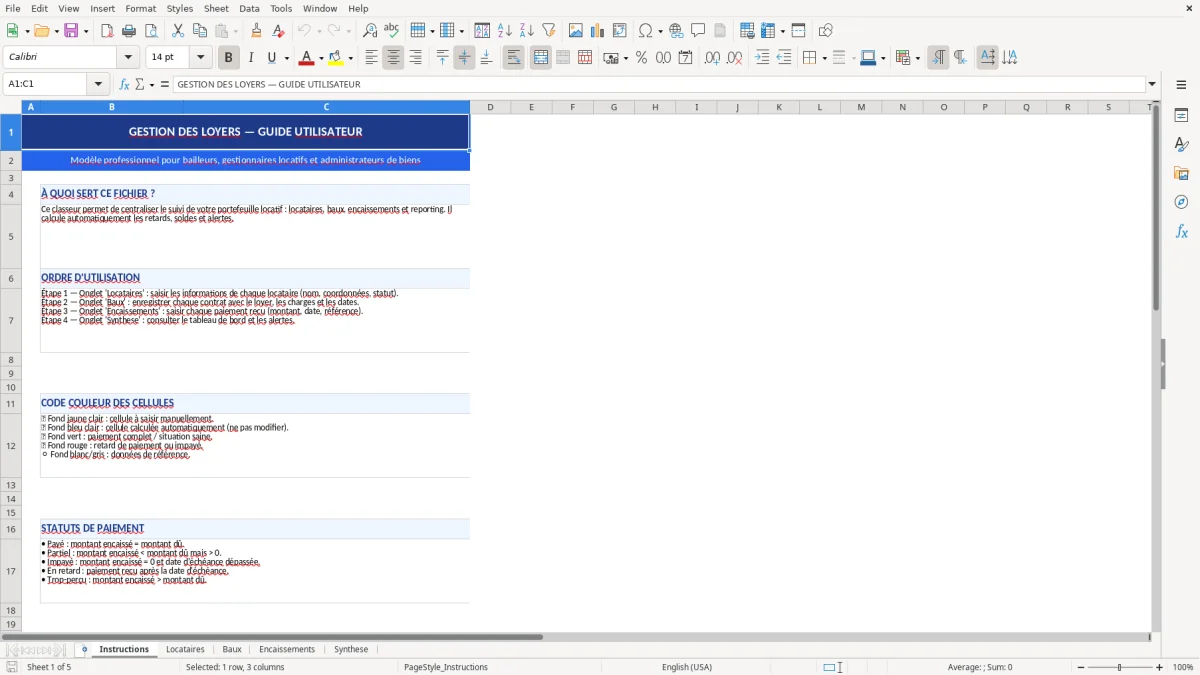Open the background color dropdown arrow
This screenshot has width=1200, height=675.
pos(350,58)
